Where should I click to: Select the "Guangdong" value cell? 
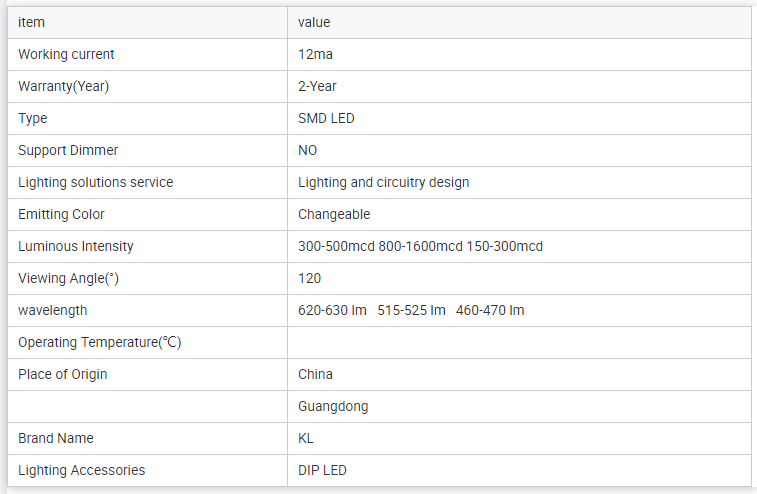point(333,406)
